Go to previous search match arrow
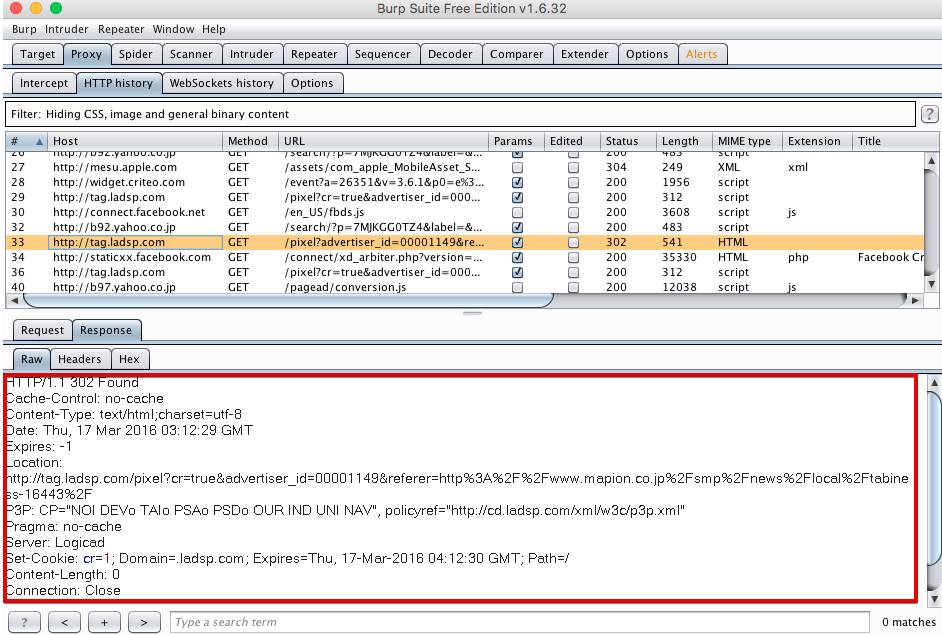This screenshot has height=635, width=942. coord(64,622)
